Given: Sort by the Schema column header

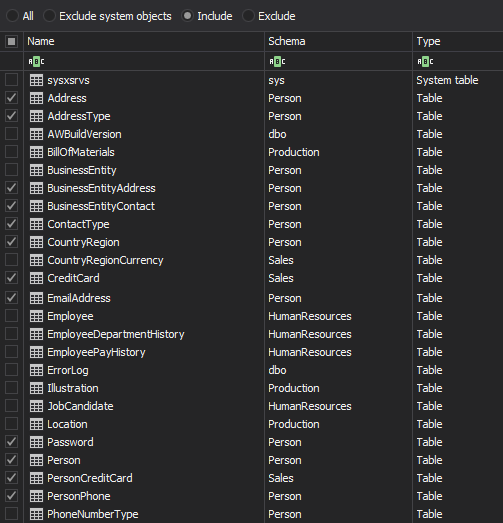Looking at the screenshot, I should (339, 41).
